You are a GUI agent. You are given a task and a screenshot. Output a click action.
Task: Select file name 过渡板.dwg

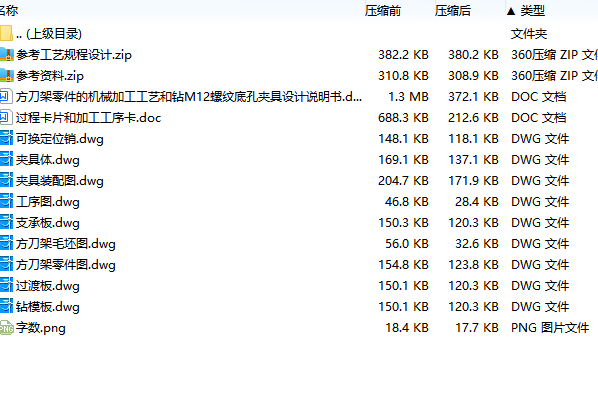pos(48,286)
